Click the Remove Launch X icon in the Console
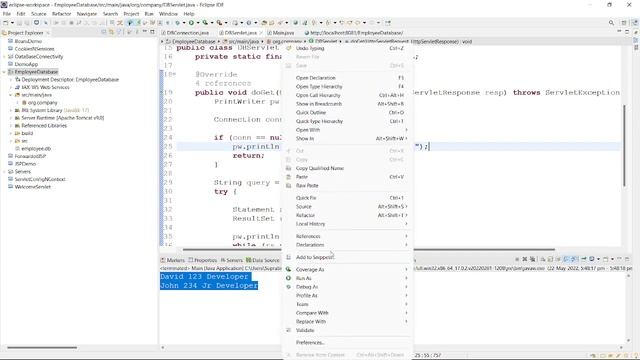The image size is (640, 360). pyautogui.click(x=525, y=259)
